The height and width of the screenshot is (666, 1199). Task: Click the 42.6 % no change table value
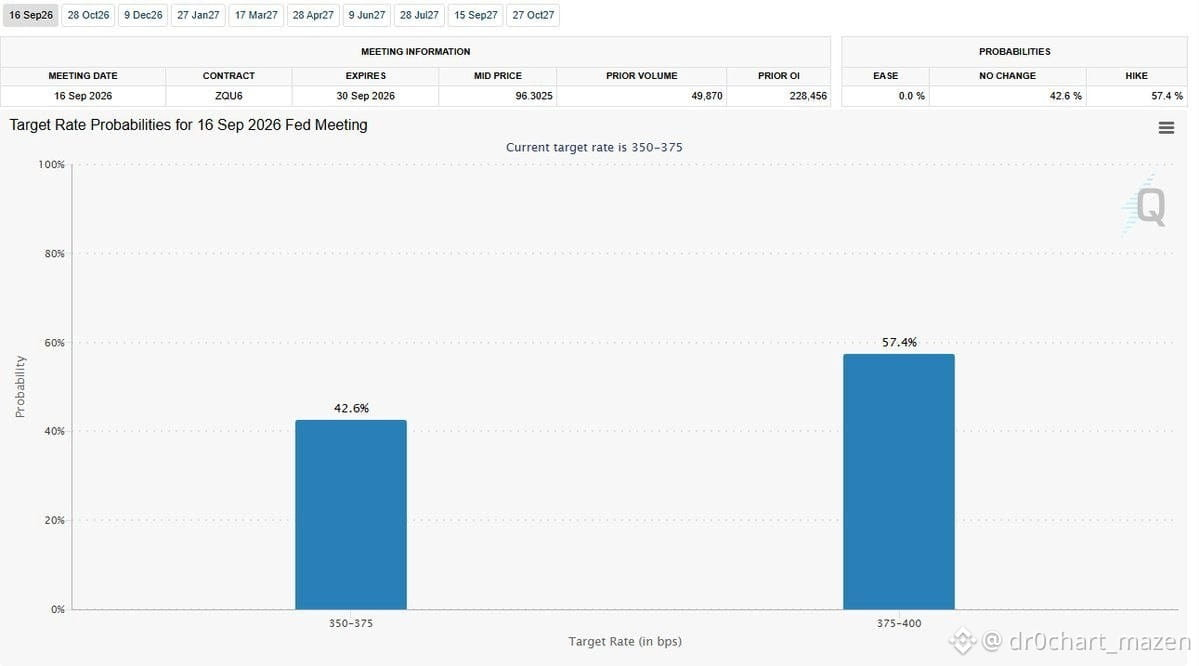[x=1065, y=96]
